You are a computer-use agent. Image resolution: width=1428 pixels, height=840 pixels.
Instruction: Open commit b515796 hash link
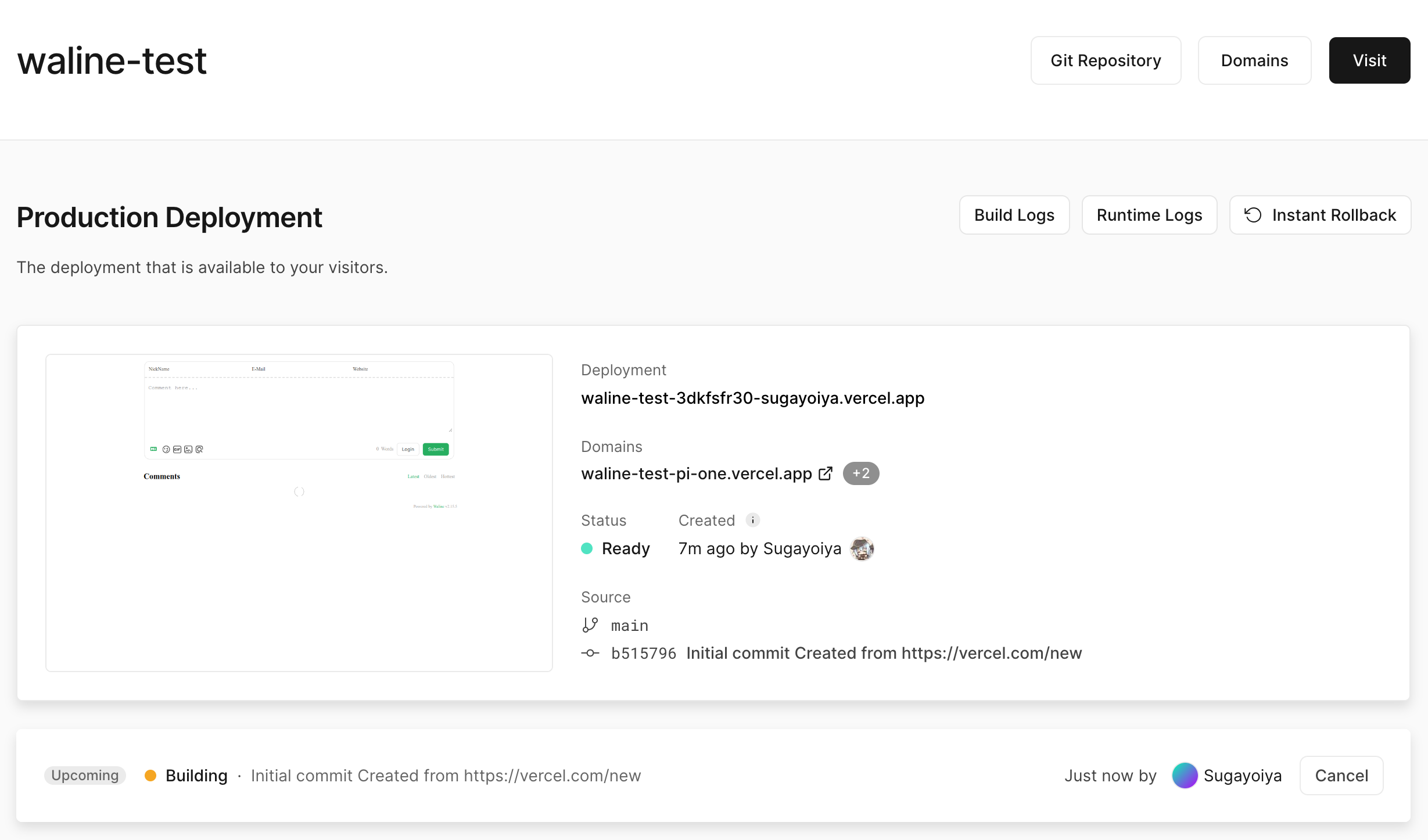coord(643,653)
